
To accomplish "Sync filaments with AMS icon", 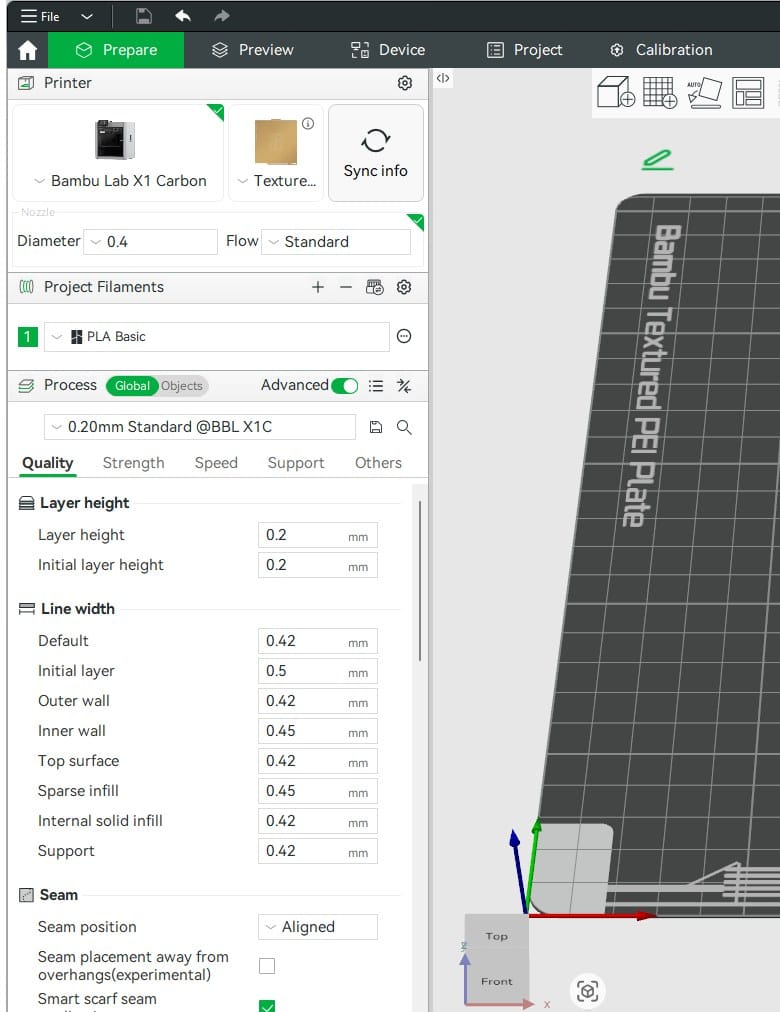I will click(375, 287).
